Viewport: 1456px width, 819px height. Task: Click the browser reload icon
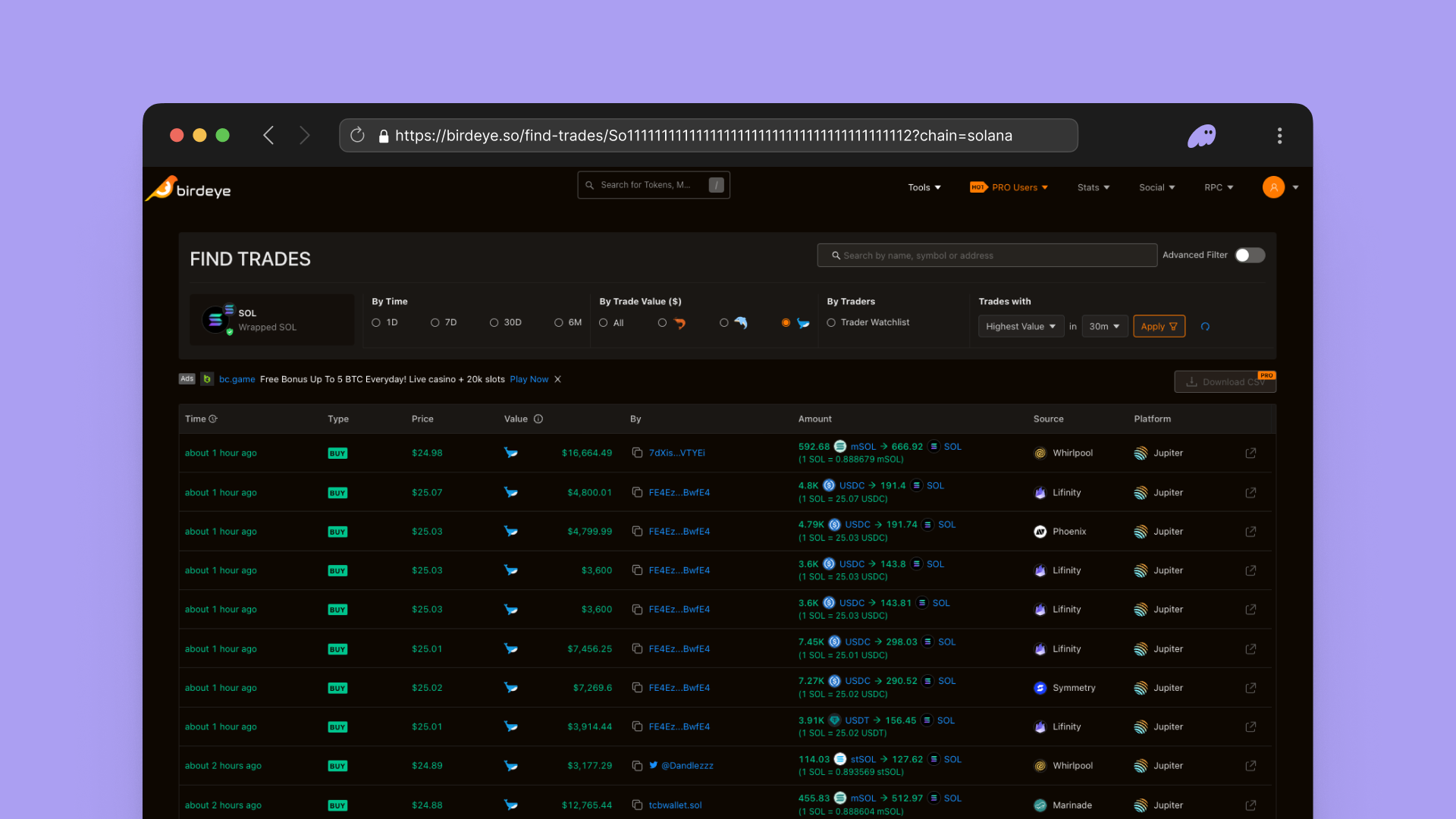tap(357, 135)
